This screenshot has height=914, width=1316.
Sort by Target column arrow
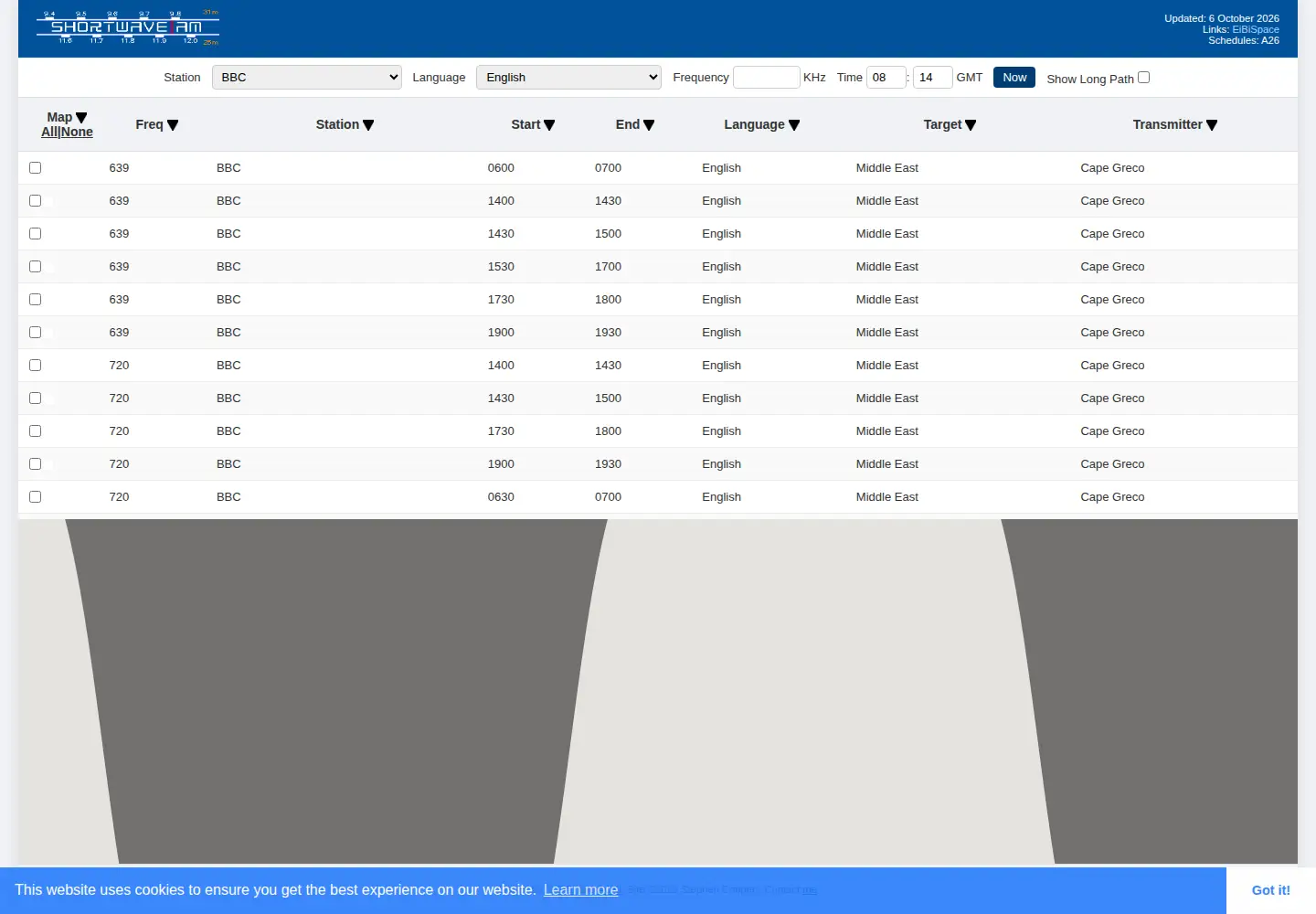tap(971, 125)
